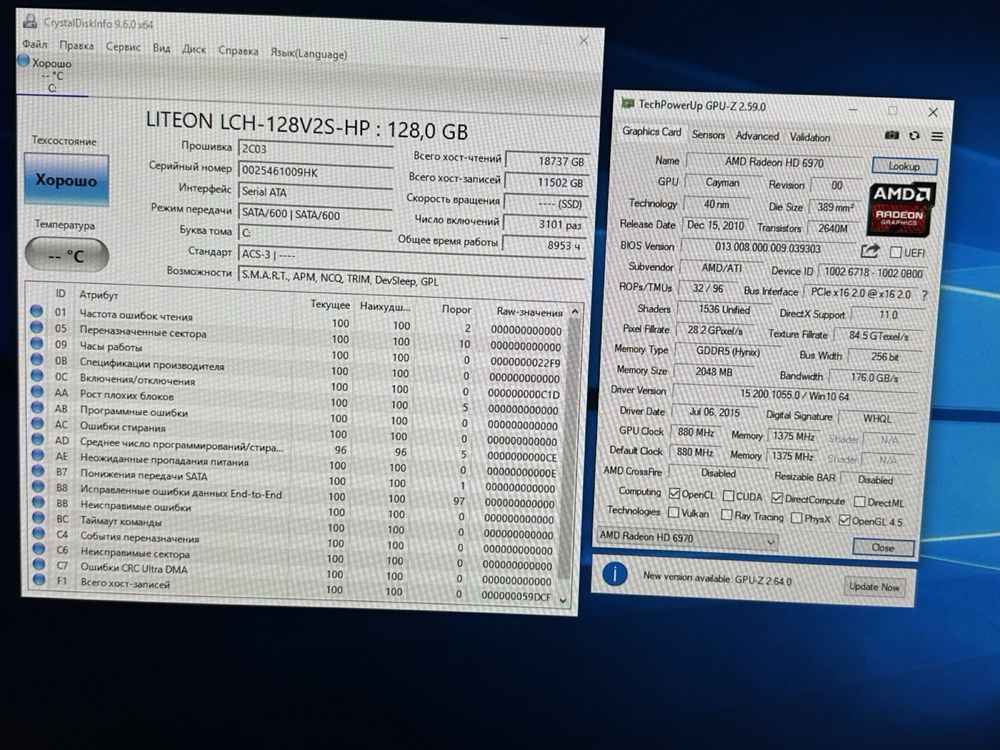
Task: Open the Вид menu
Action: click(161, 48)
